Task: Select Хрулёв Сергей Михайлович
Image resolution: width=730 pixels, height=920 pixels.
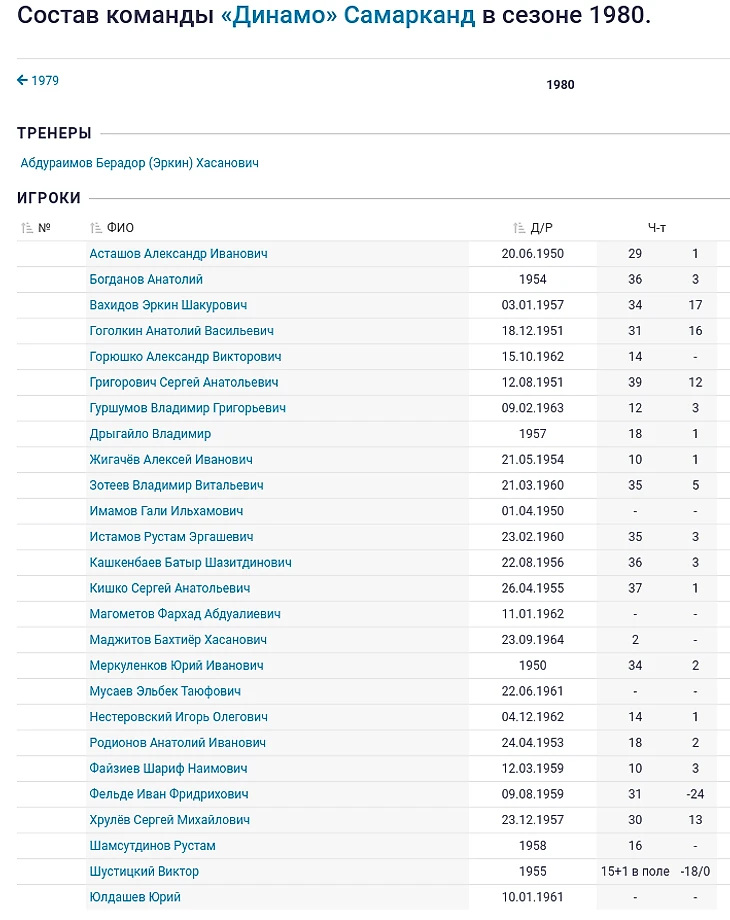Action: click(169, 820)
